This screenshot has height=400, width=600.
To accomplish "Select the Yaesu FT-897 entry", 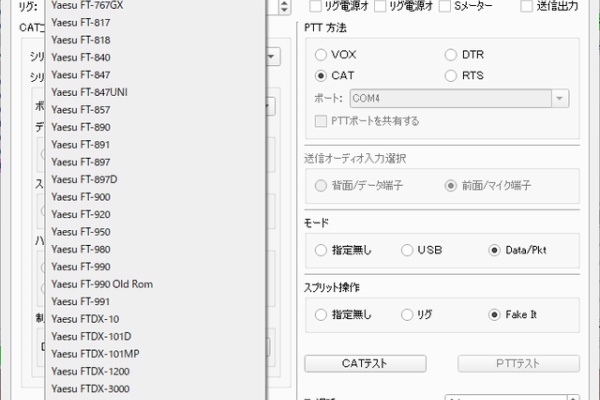I will coord(155,162).
